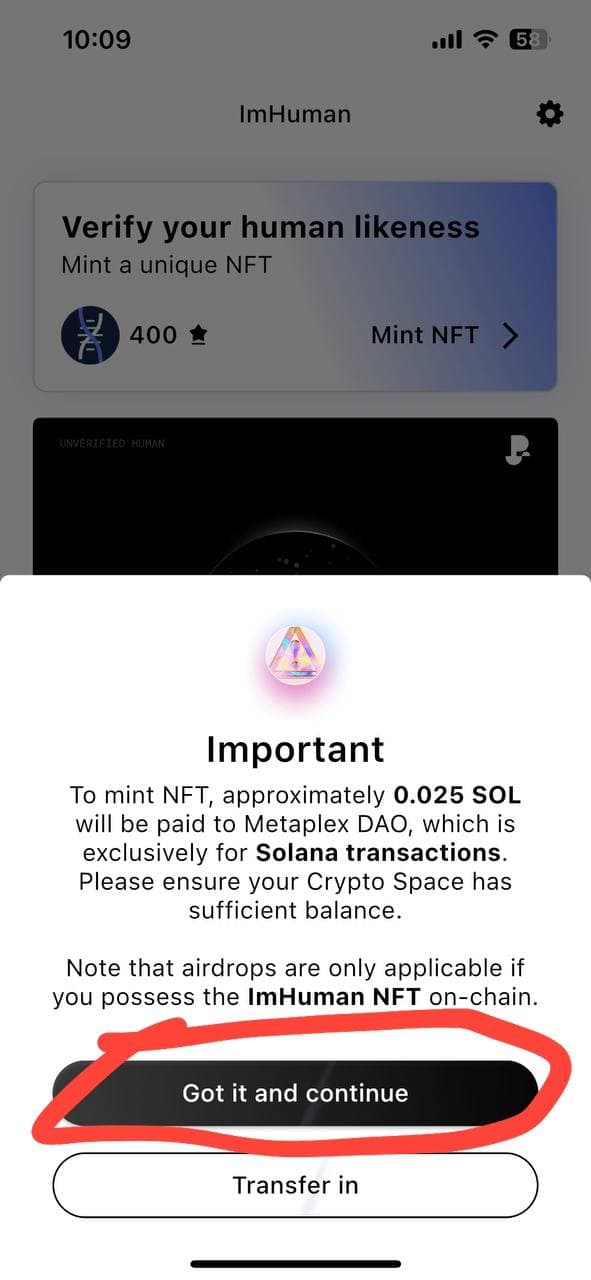This screenshot has height=1280, width=591.
Task: Tap the ImHuman title at top
Action: tap(295, 114)
